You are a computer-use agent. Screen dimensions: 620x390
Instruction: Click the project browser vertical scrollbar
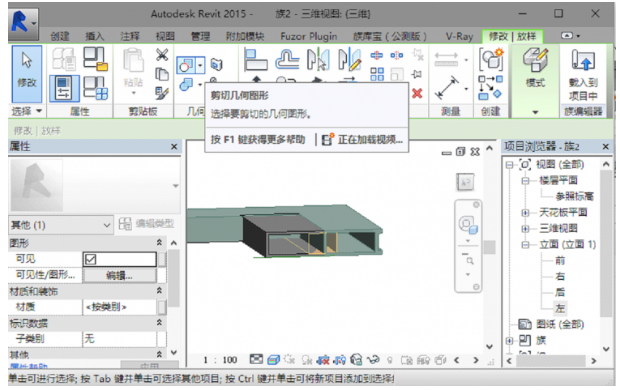pos(605,254)
